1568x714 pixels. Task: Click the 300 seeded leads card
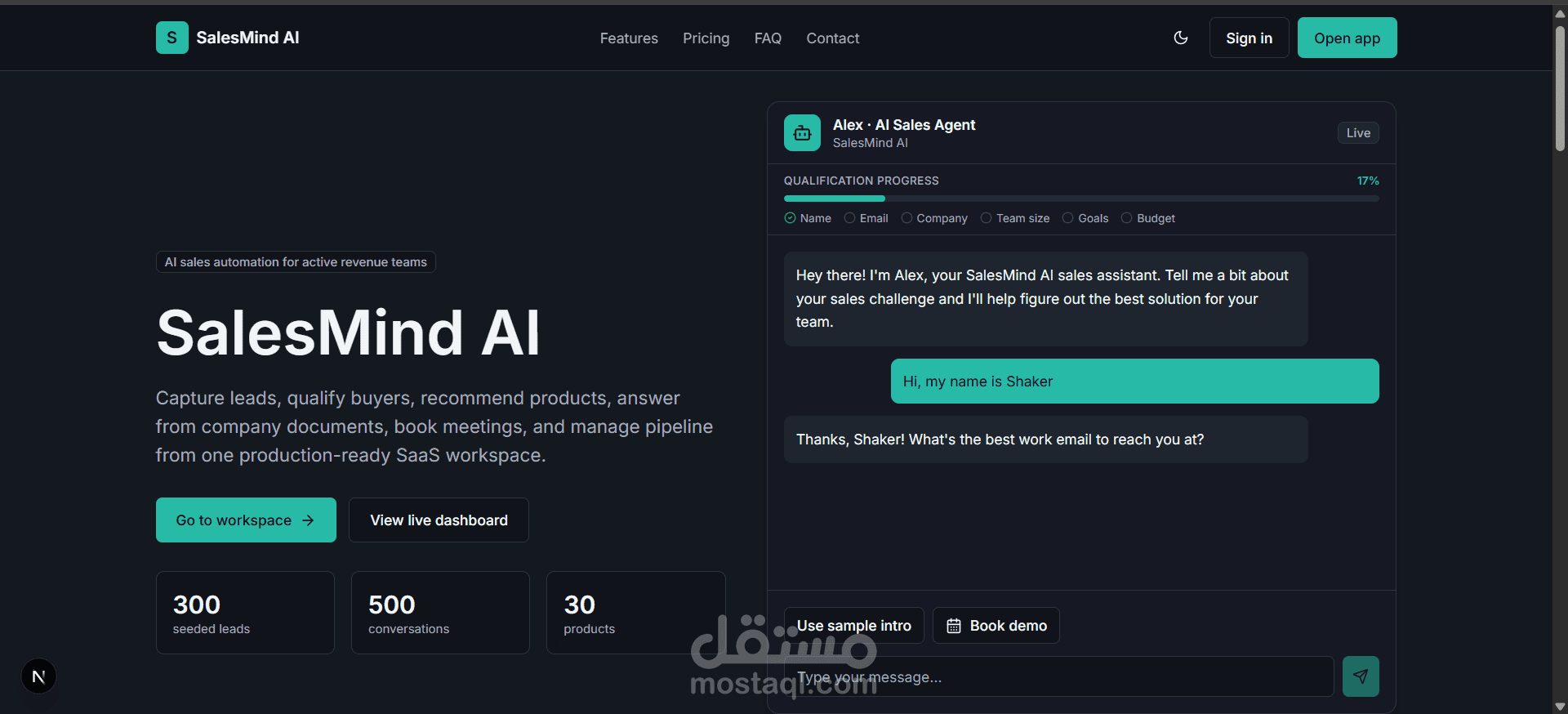[245, 613]
